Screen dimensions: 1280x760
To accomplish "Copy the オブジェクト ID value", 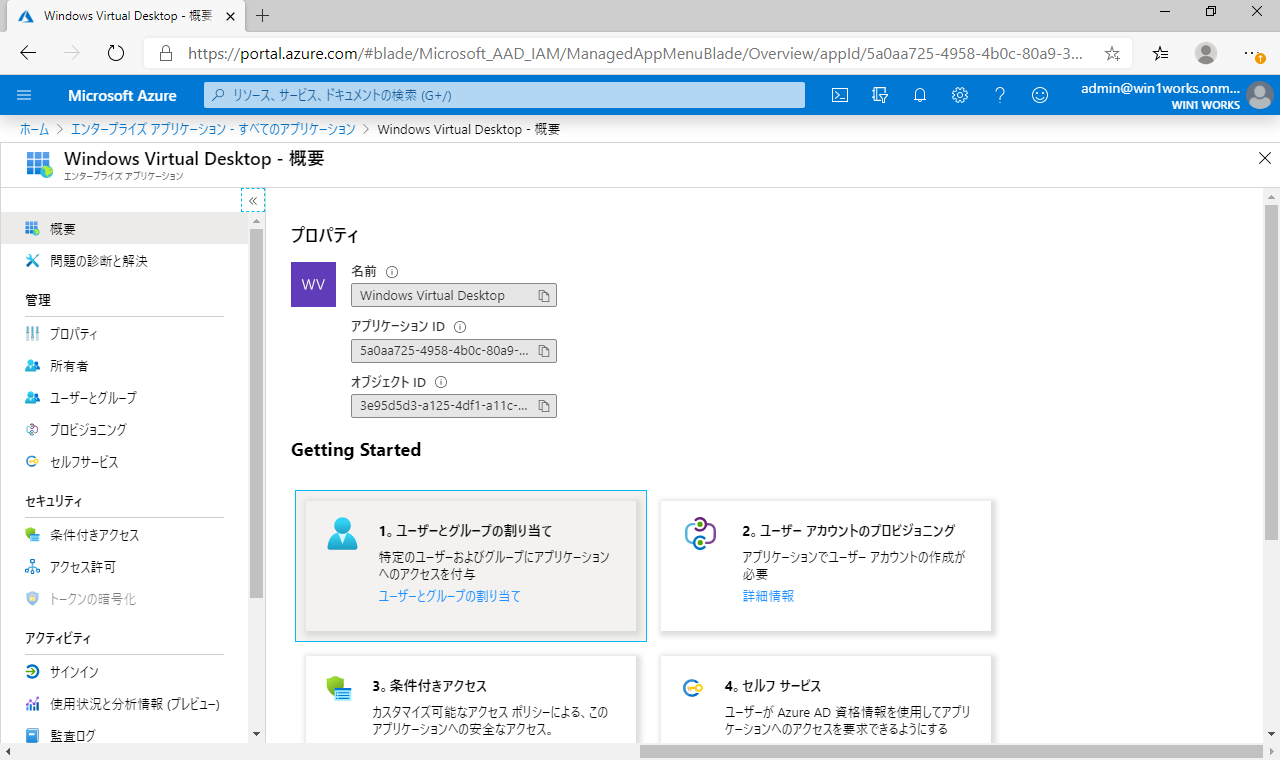I will pos(544,406).
